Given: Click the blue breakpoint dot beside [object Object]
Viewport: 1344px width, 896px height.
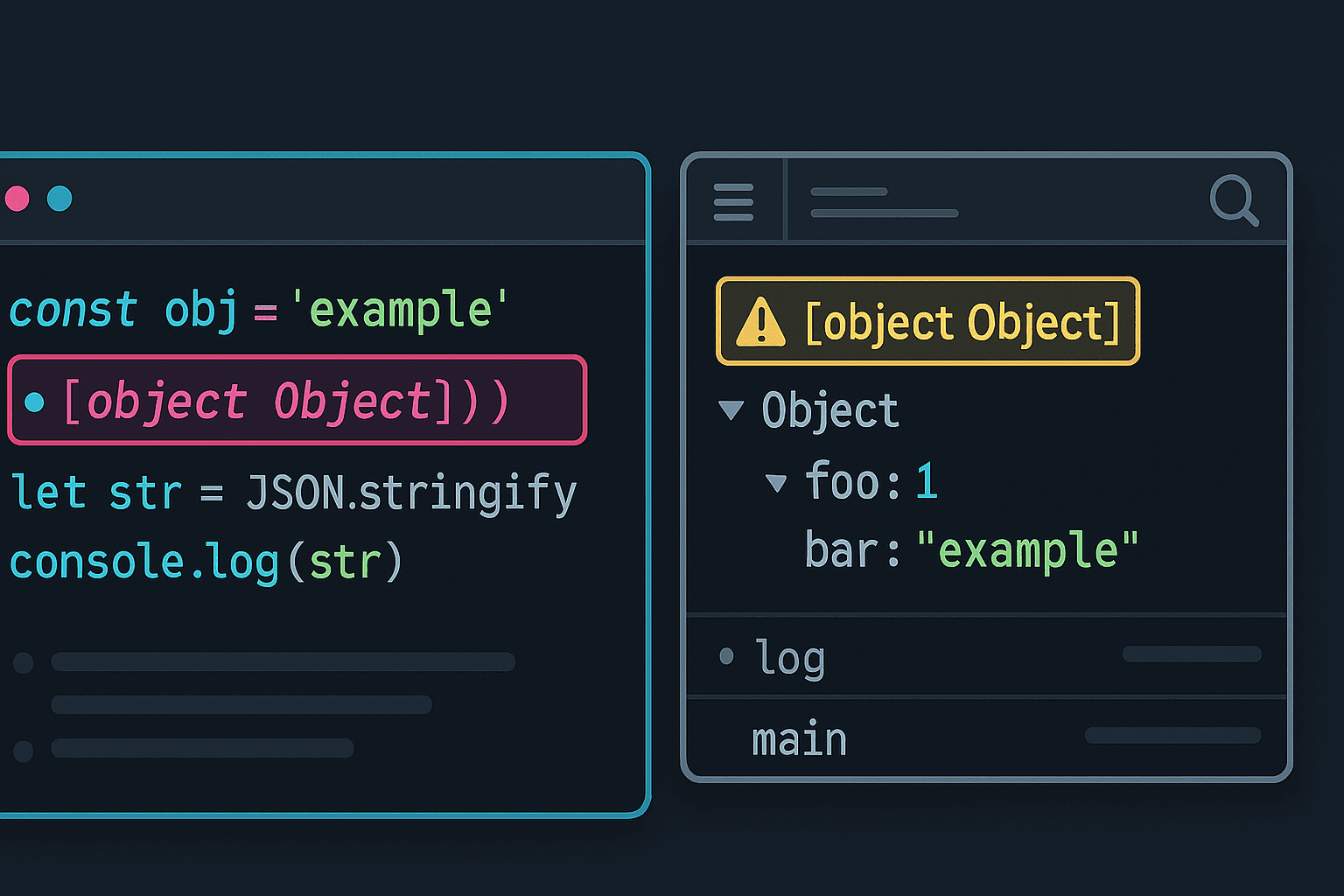Looking at the screenshot, I should click(35, 402).
